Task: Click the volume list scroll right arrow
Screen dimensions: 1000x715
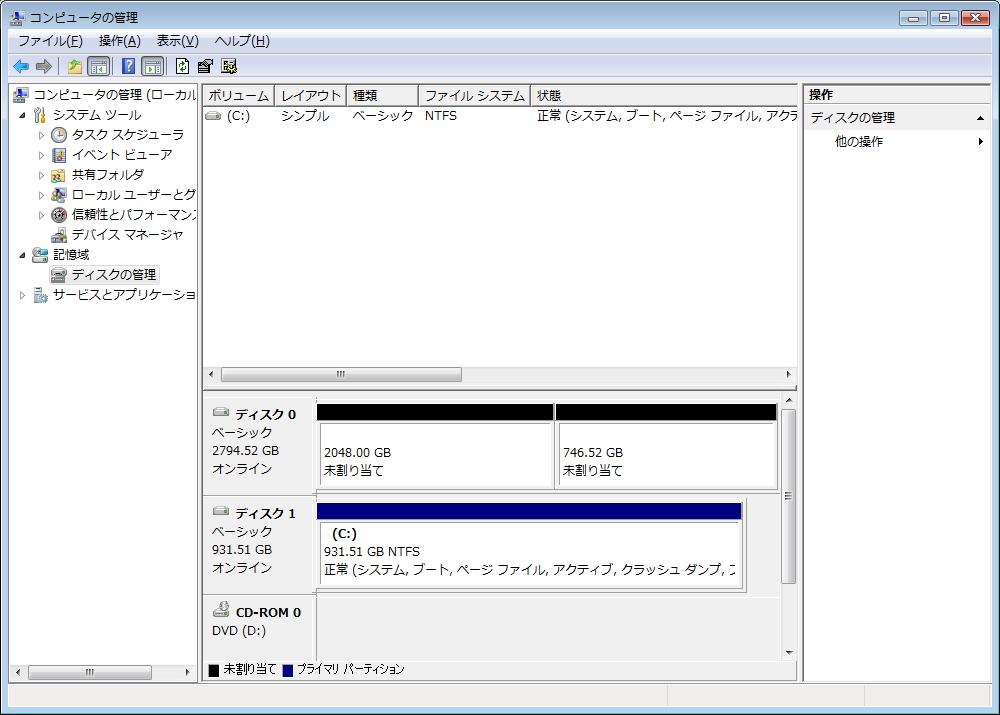Action: pyautogui.click(x=788, y=374)
